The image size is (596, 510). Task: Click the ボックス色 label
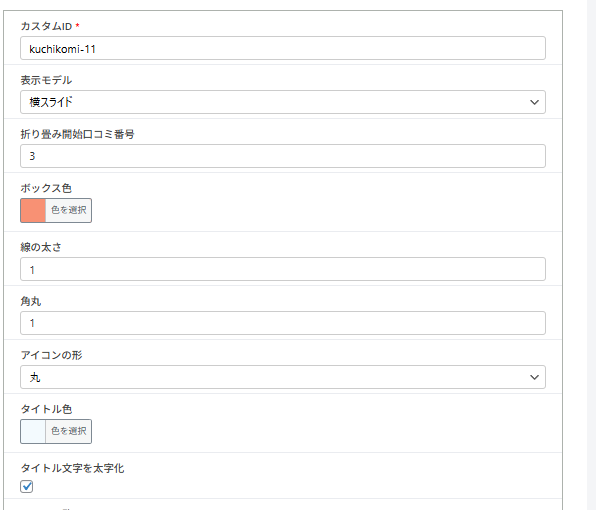(x=46, y=188)
